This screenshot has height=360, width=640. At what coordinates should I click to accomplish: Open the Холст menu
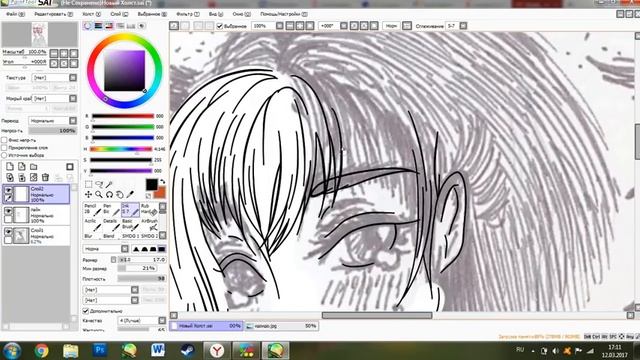point(91,14)
